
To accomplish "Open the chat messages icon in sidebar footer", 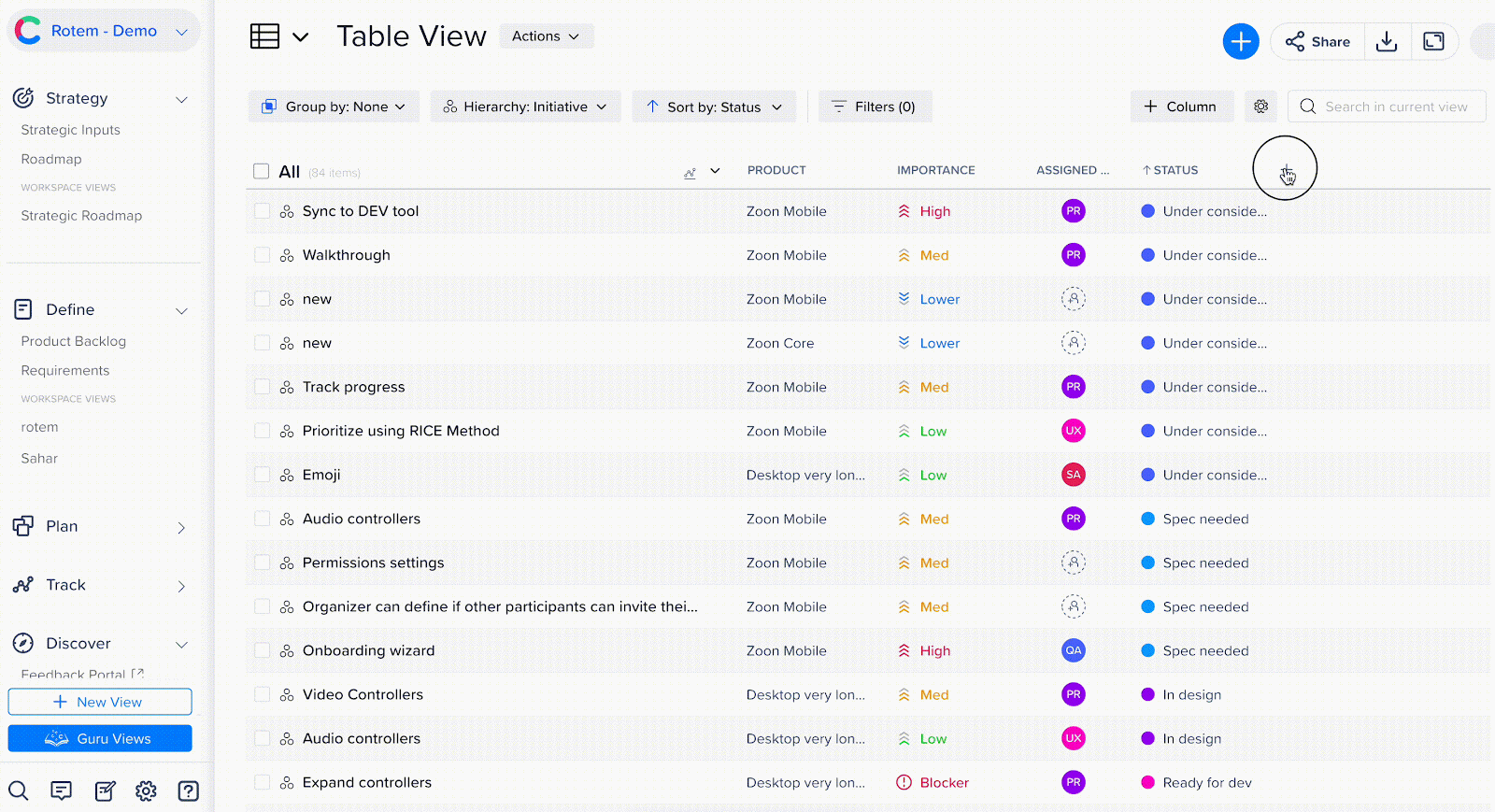I will click(x=62, y=791).
